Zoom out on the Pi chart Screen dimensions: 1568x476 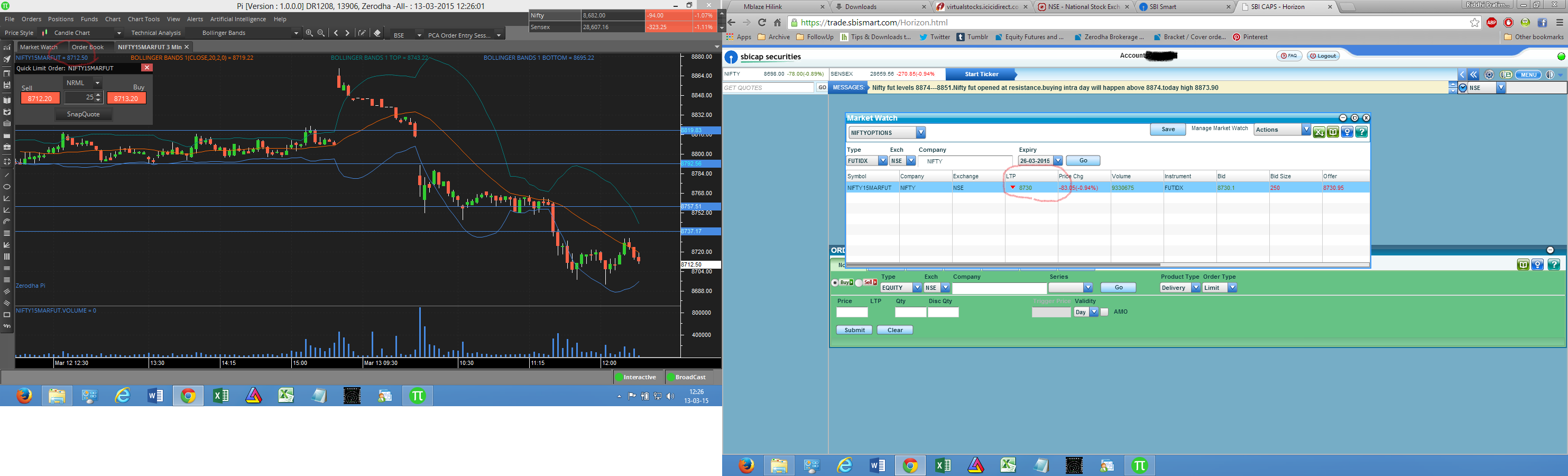[321, 33]
